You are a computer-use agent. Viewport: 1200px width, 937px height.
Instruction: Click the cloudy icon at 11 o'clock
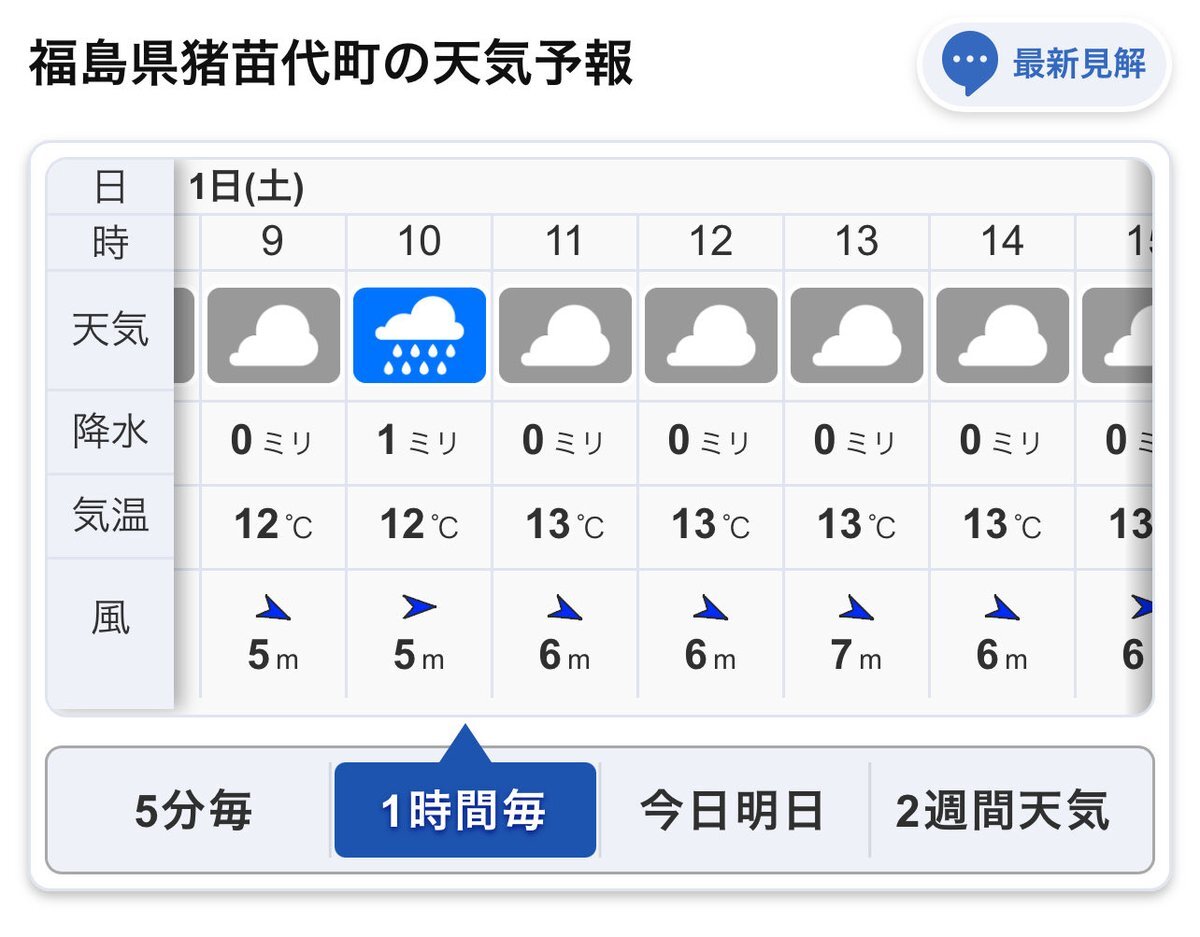click(x=565, y=336)
